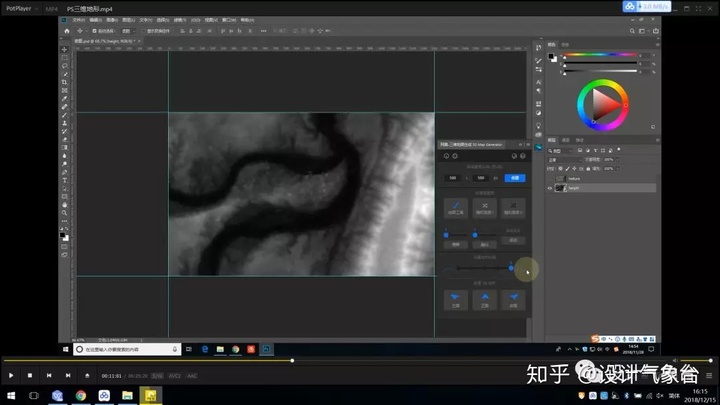Click the PotPlayer seek bar handle

292,360
